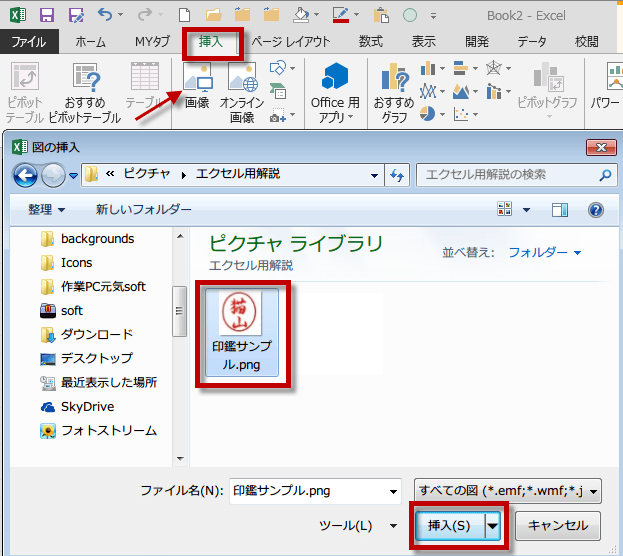
Task: Open the Office 用アプリ icon
Action: 334,85
